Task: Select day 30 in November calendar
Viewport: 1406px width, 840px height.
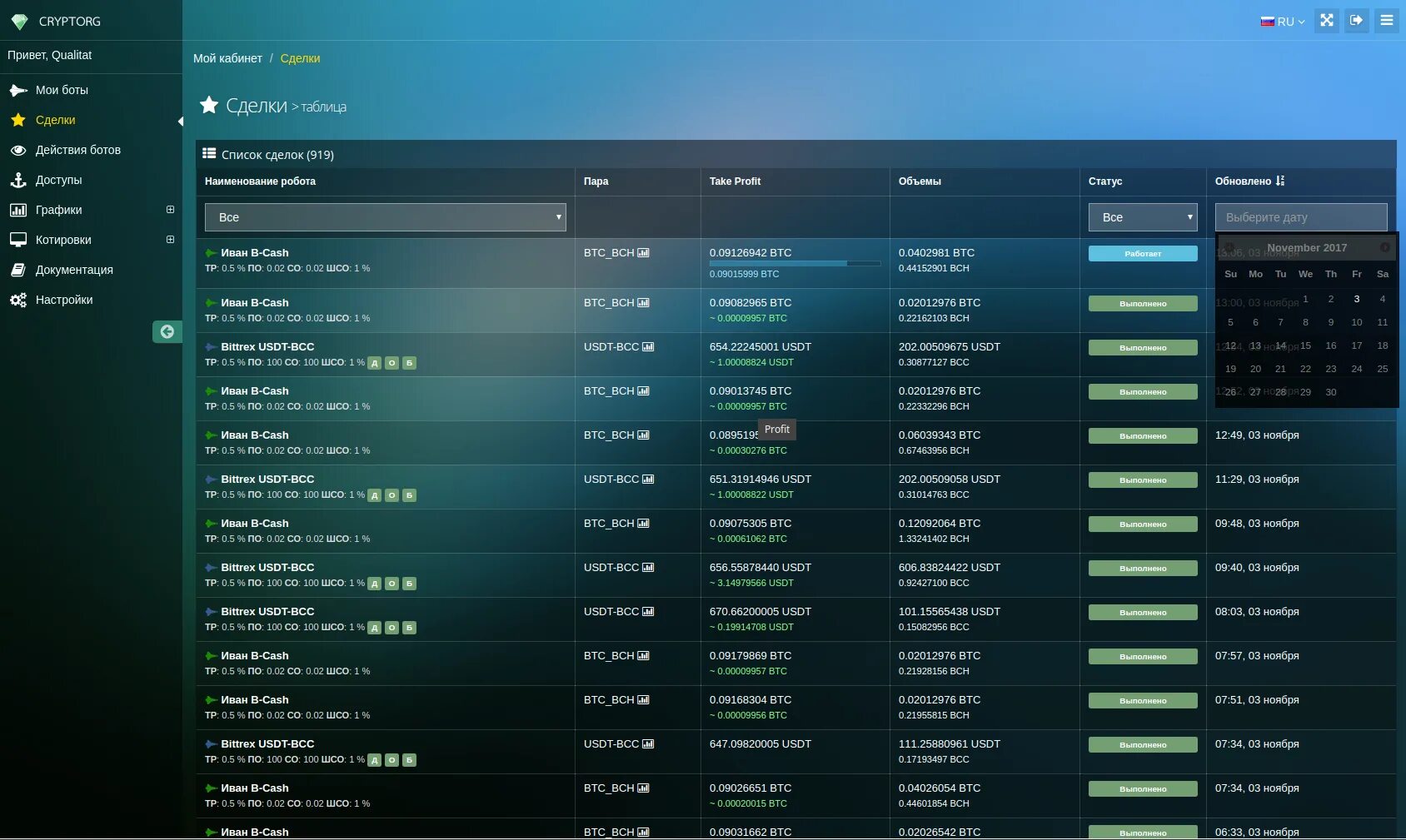Action: (1331, 392)
